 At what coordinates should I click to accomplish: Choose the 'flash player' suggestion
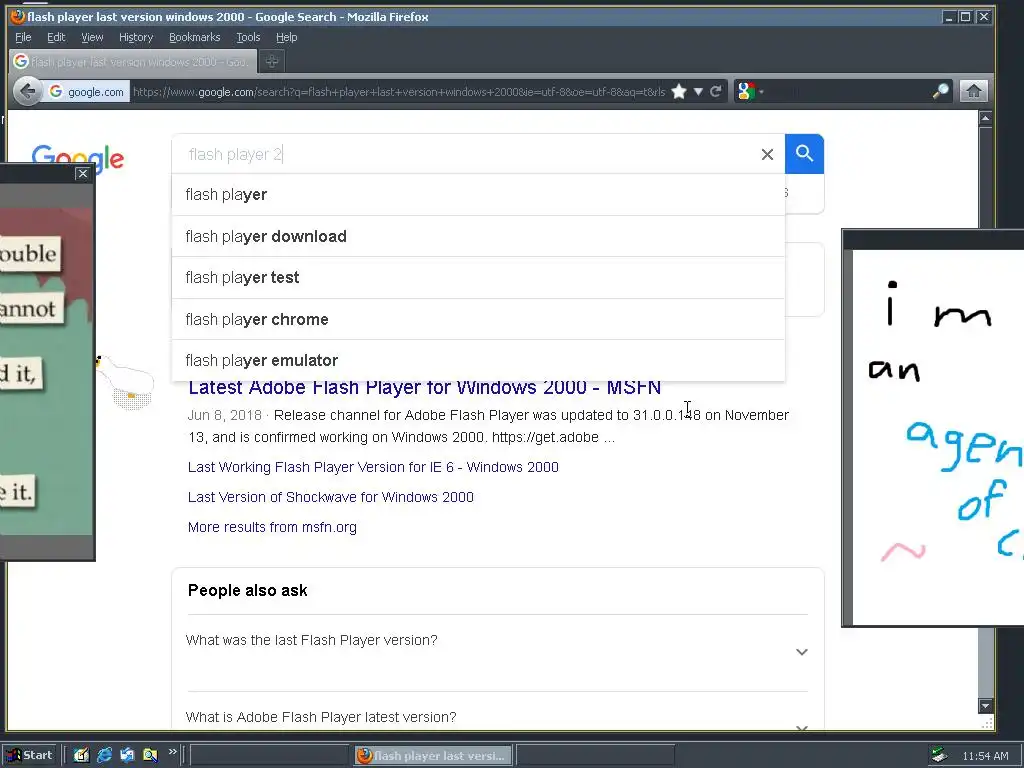tap(478, 195)
